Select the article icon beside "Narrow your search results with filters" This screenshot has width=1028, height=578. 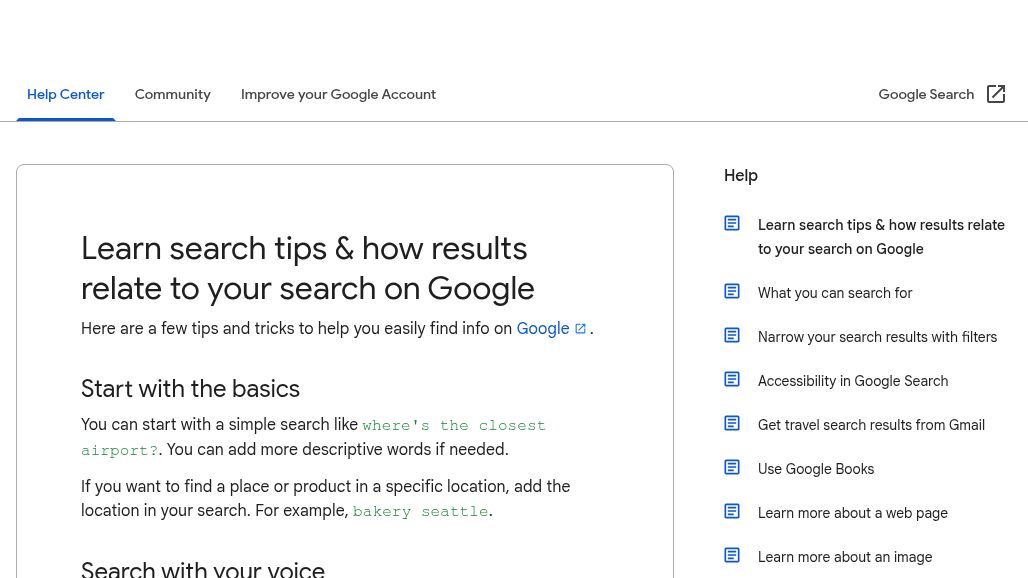click(732, 335)
